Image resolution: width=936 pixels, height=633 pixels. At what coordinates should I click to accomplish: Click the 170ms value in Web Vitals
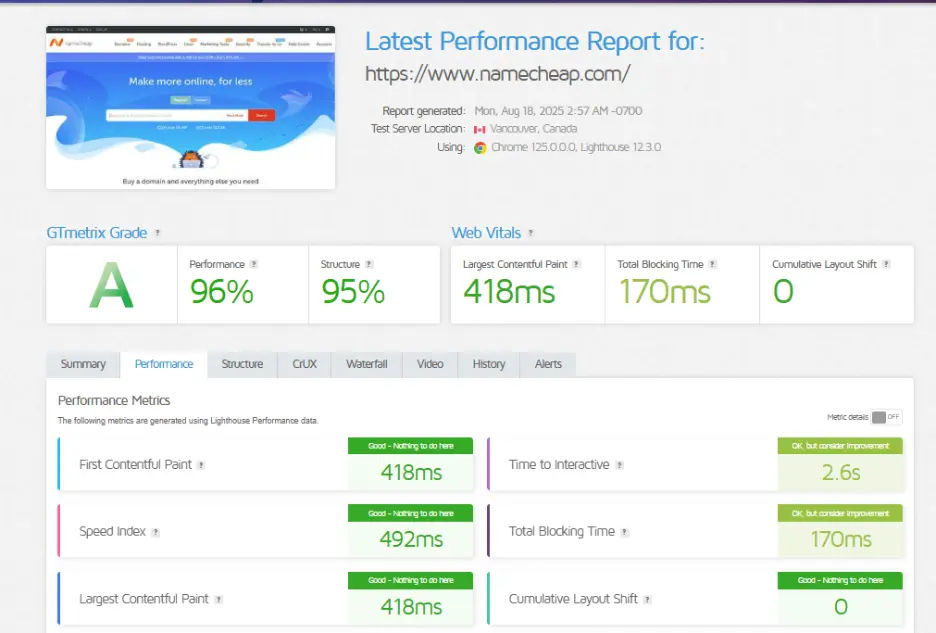coord(664,292)
